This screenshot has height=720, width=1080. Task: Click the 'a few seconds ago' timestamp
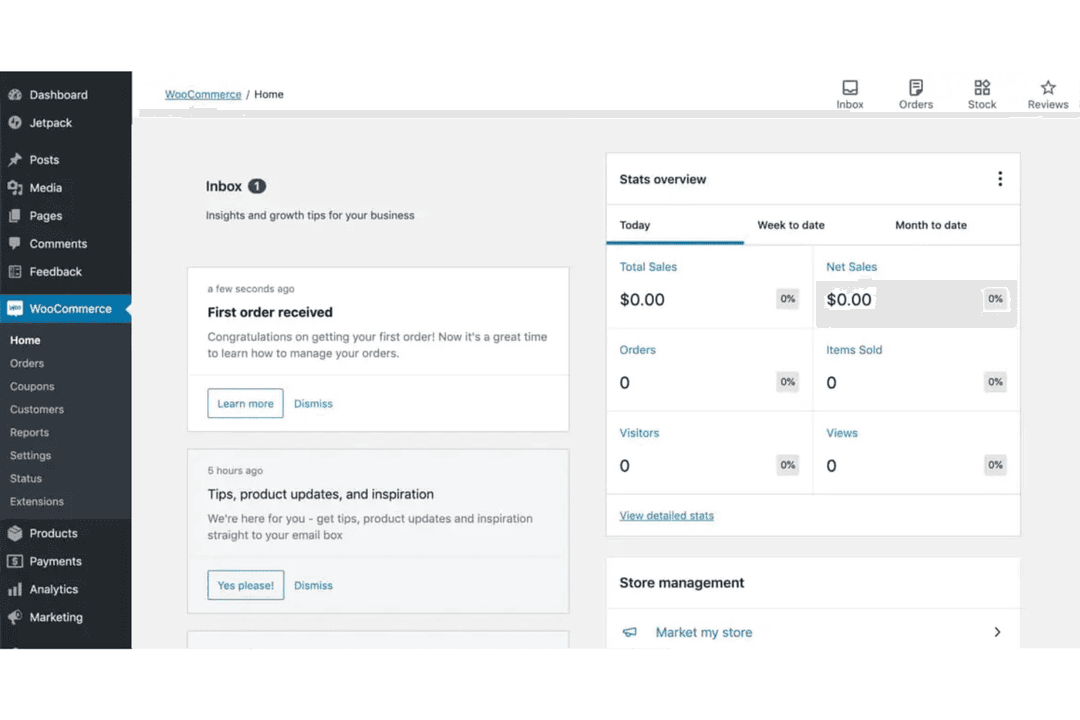[251, 289]
